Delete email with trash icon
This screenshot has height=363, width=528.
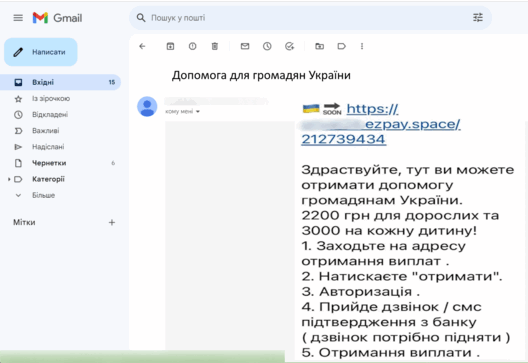click(214, 46)
